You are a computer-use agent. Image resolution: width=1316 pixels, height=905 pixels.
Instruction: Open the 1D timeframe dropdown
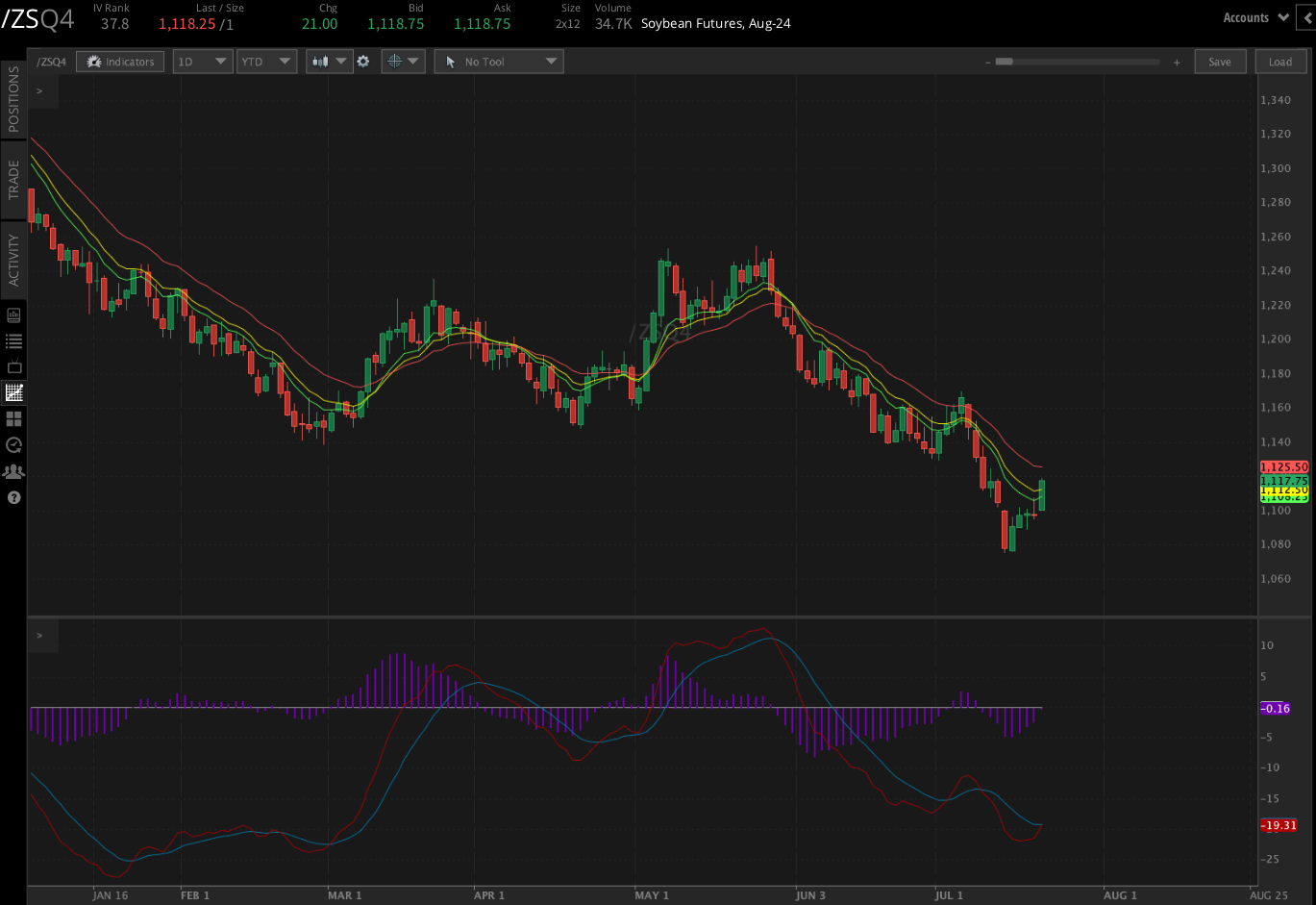[x=202, y=61]
